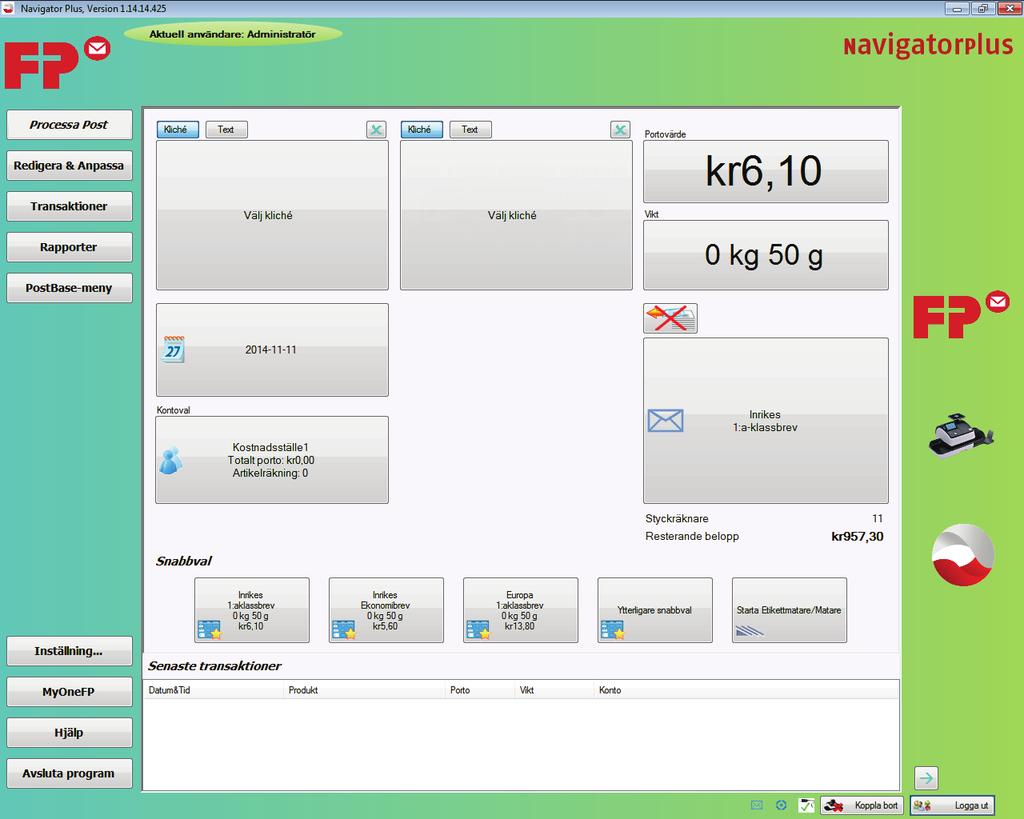The image size is (1024, 819).
Task: Open Inställning... settings
Action: pos(69,651)
